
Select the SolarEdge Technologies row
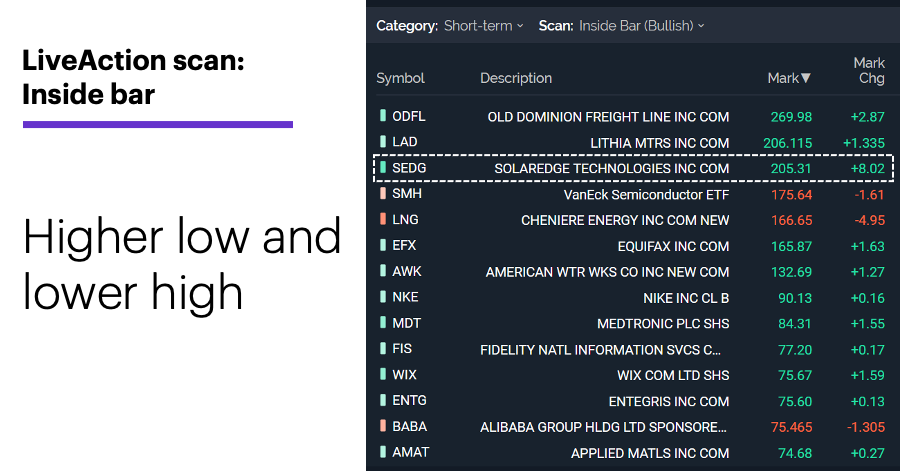pyautogui.click(x=633, y=168)
